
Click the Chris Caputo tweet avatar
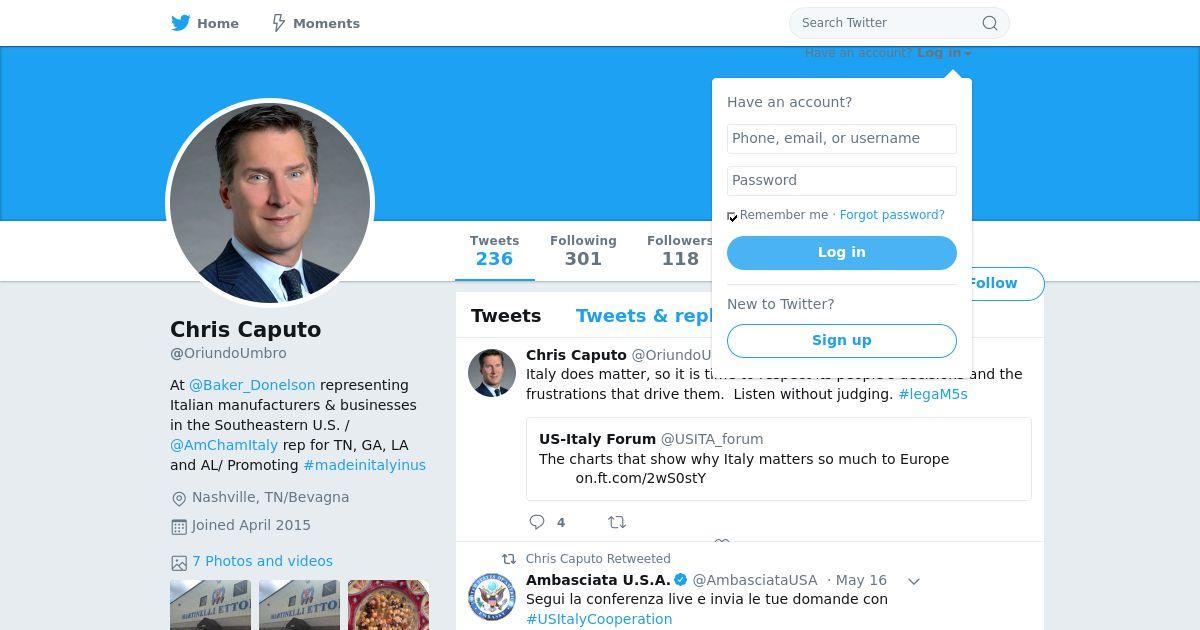click(x=492, y=373)
